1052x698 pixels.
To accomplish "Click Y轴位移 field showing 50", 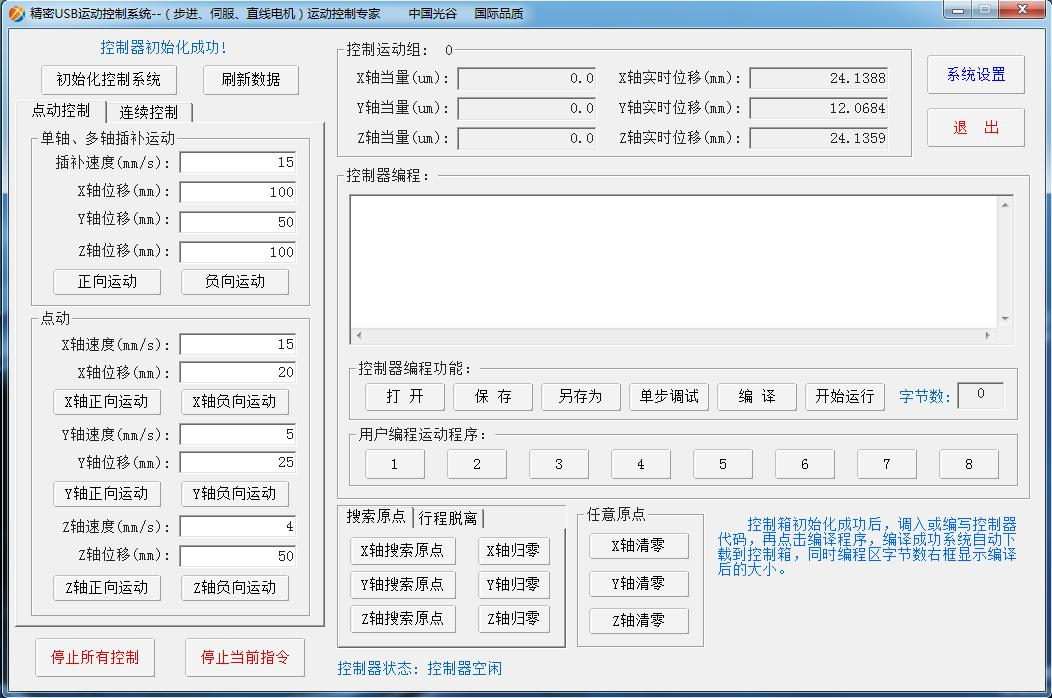I will pyautogui.click(x=238, y=222).
